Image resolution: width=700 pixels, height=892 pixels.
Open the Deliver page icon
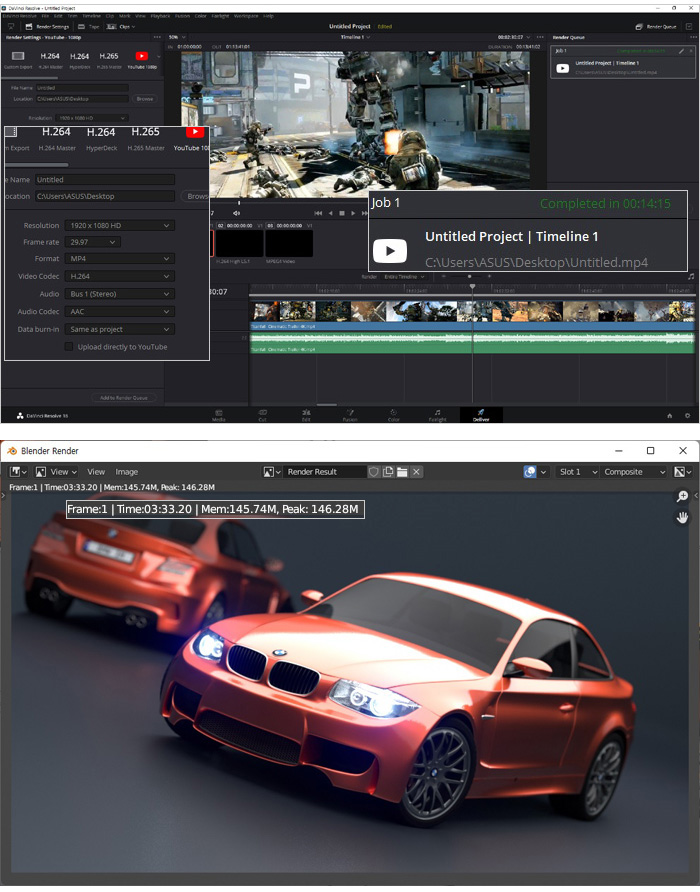(x=481, y=414)
